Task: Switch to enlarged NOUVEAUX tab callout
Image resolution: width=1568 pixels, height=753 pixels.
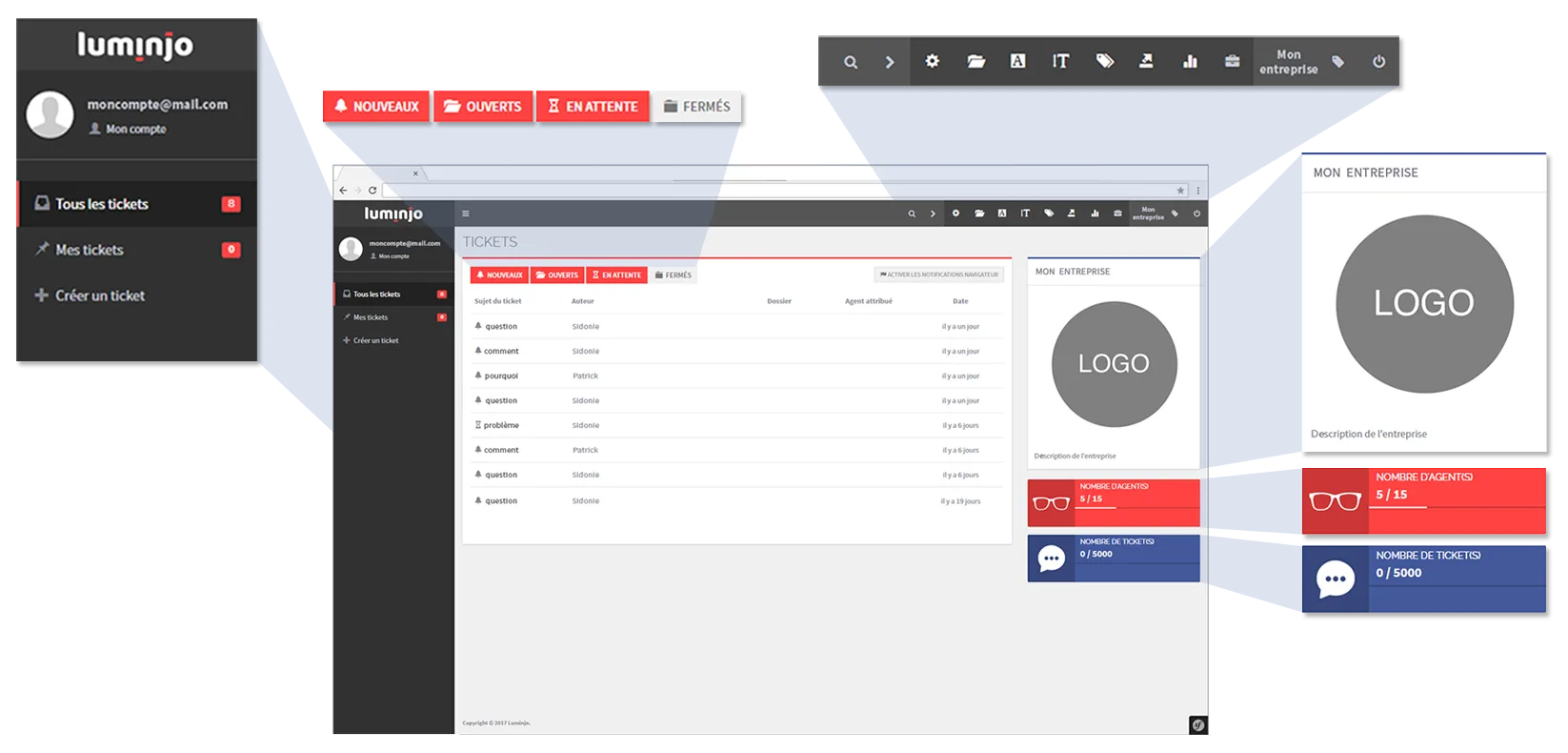Action: (376, 107)
